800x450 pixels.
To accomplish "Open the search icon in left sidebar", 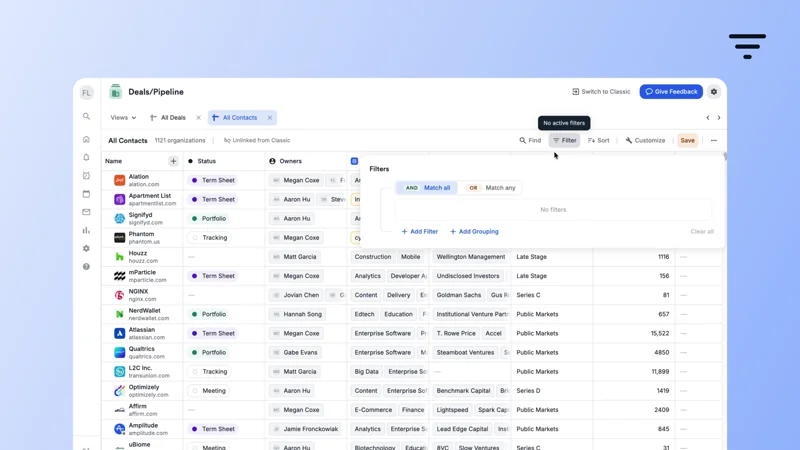I will click(86, 116).
